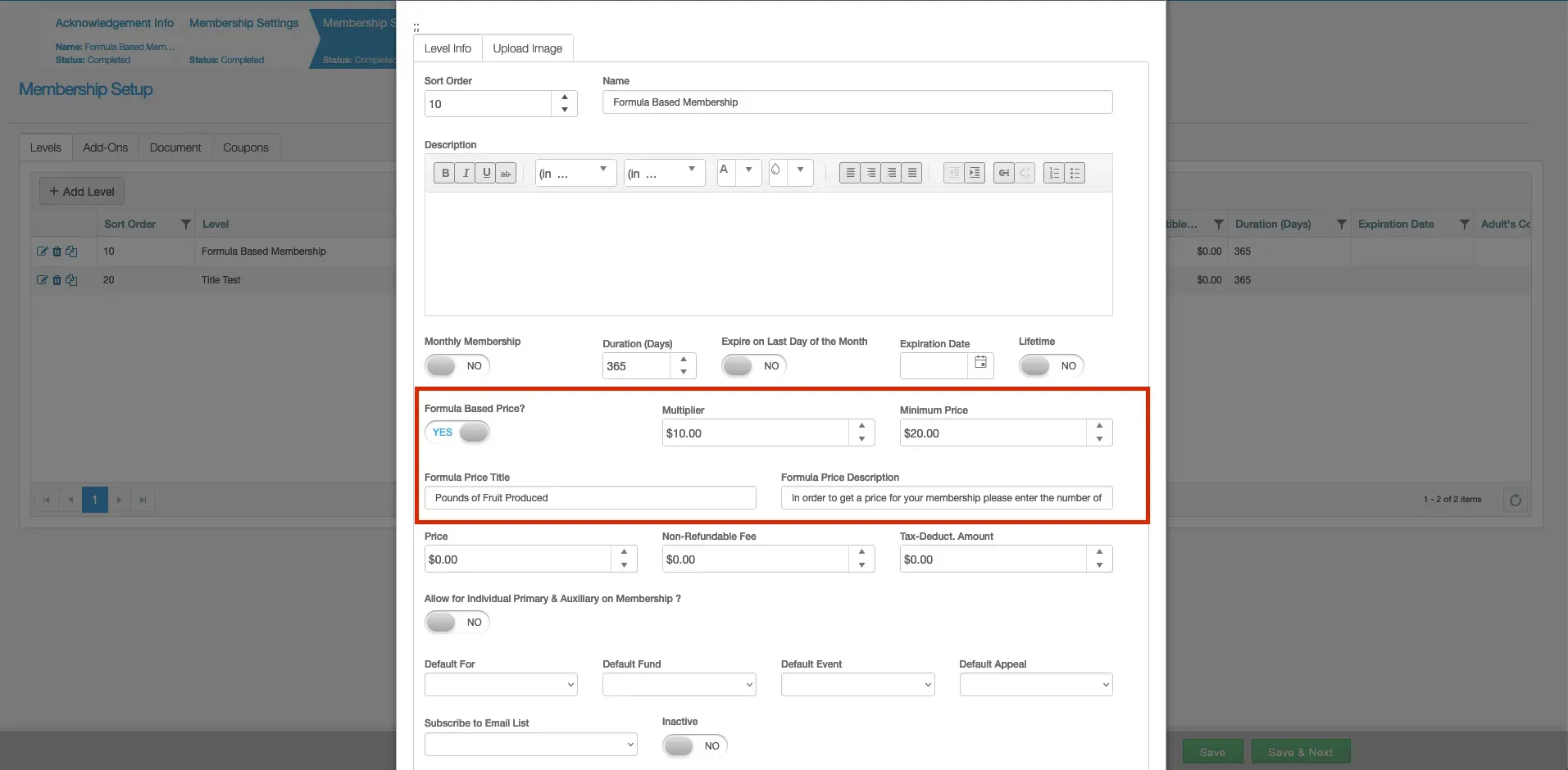Viewport: 1568px width, 770px height.
Task: Toggle Underline formatting in the description editor
Action: pos(486,173)
